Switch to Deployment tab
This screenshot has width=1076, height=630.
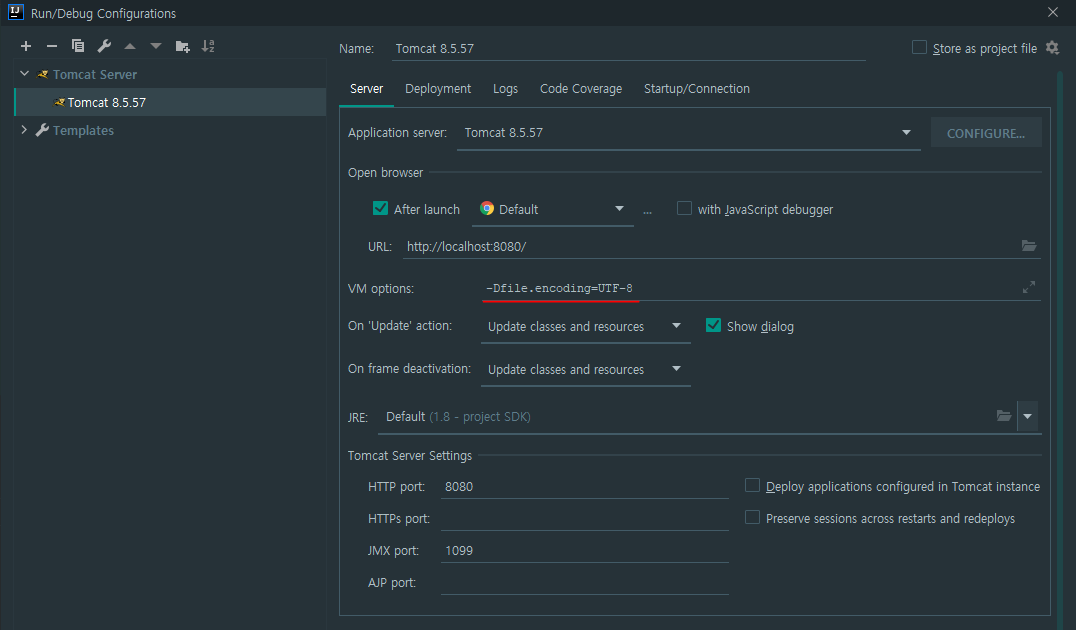click(x=438, y=89)
